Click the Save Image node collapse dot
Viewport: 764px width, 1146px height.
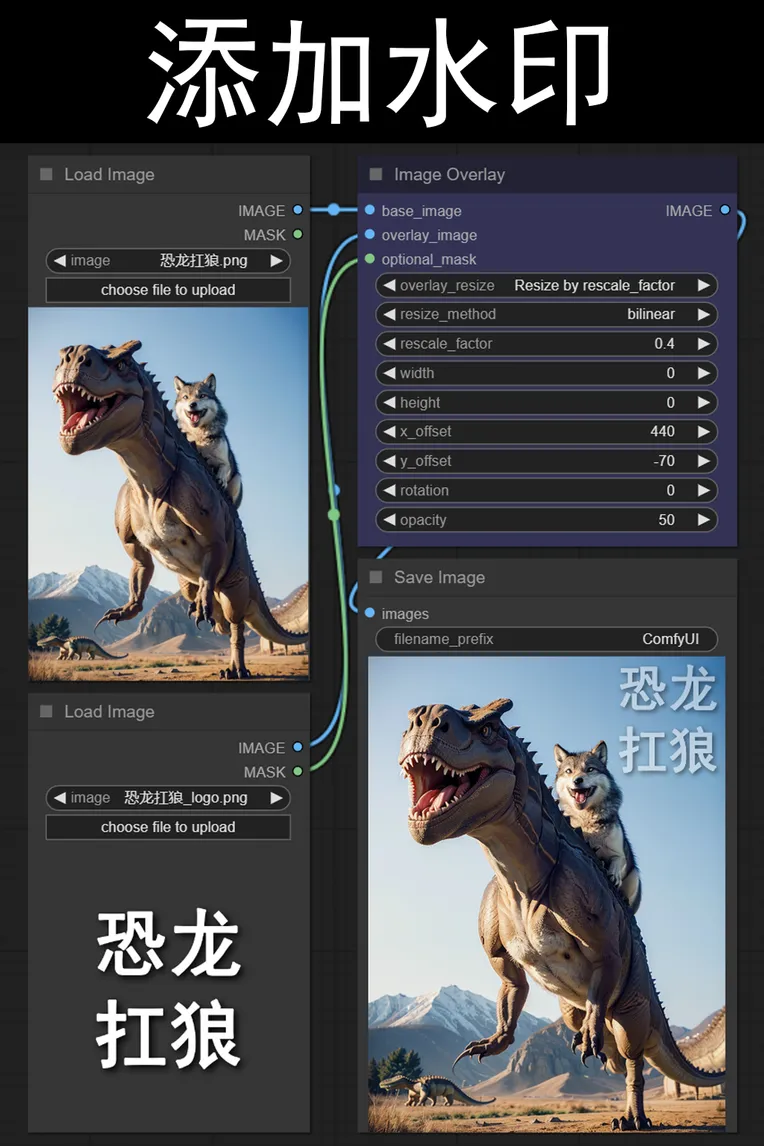pyautogui.click(x=376, y=577)
